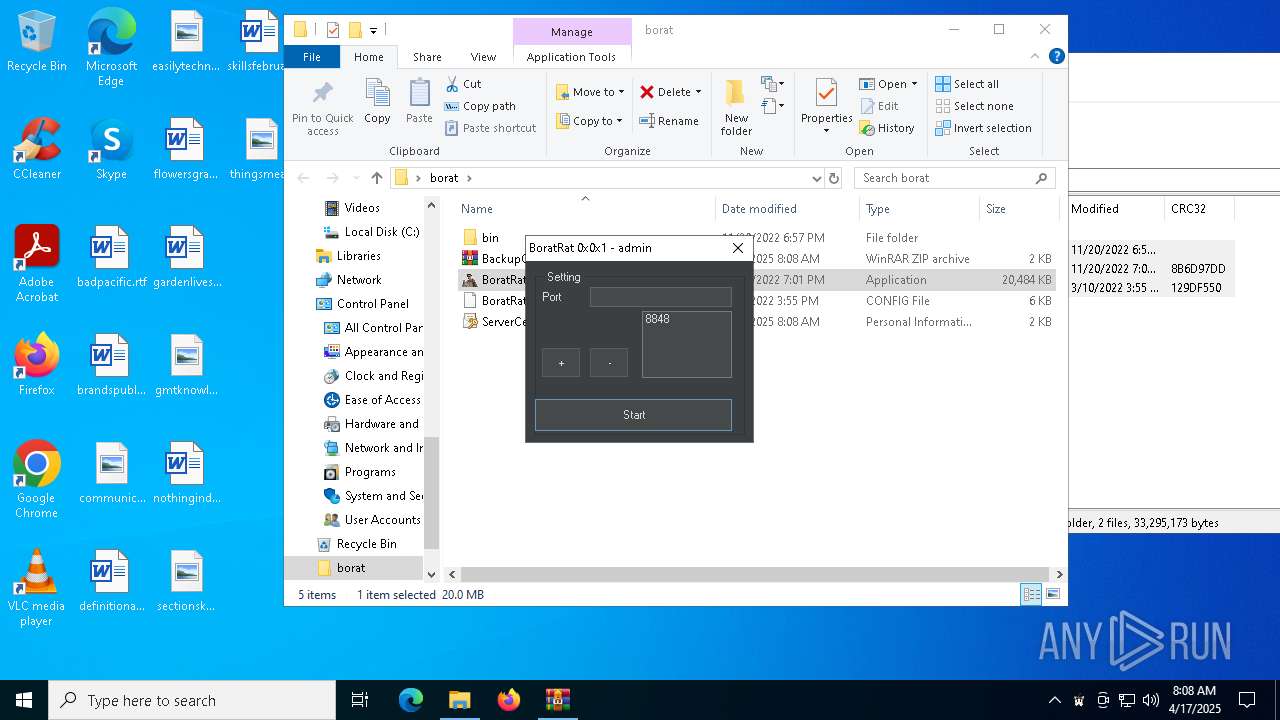Select Libraries in navigation pane
Image resolution: width=1280 pixels, height=720 pixels.
[358, 256]
